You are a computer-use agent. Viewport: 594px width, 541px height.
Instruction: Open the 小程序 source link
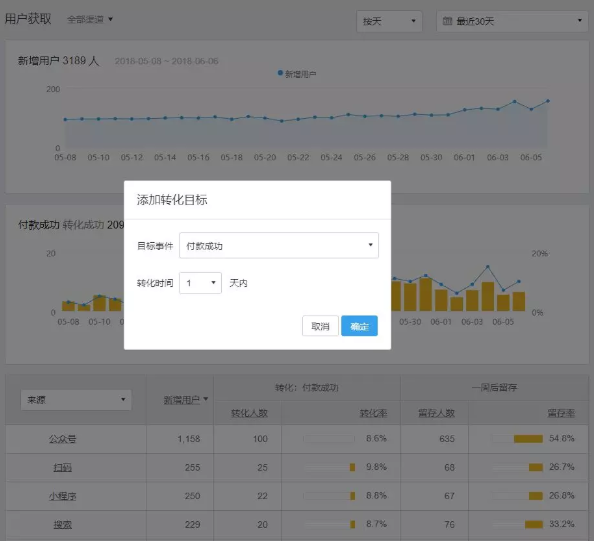tap(63, 496)
